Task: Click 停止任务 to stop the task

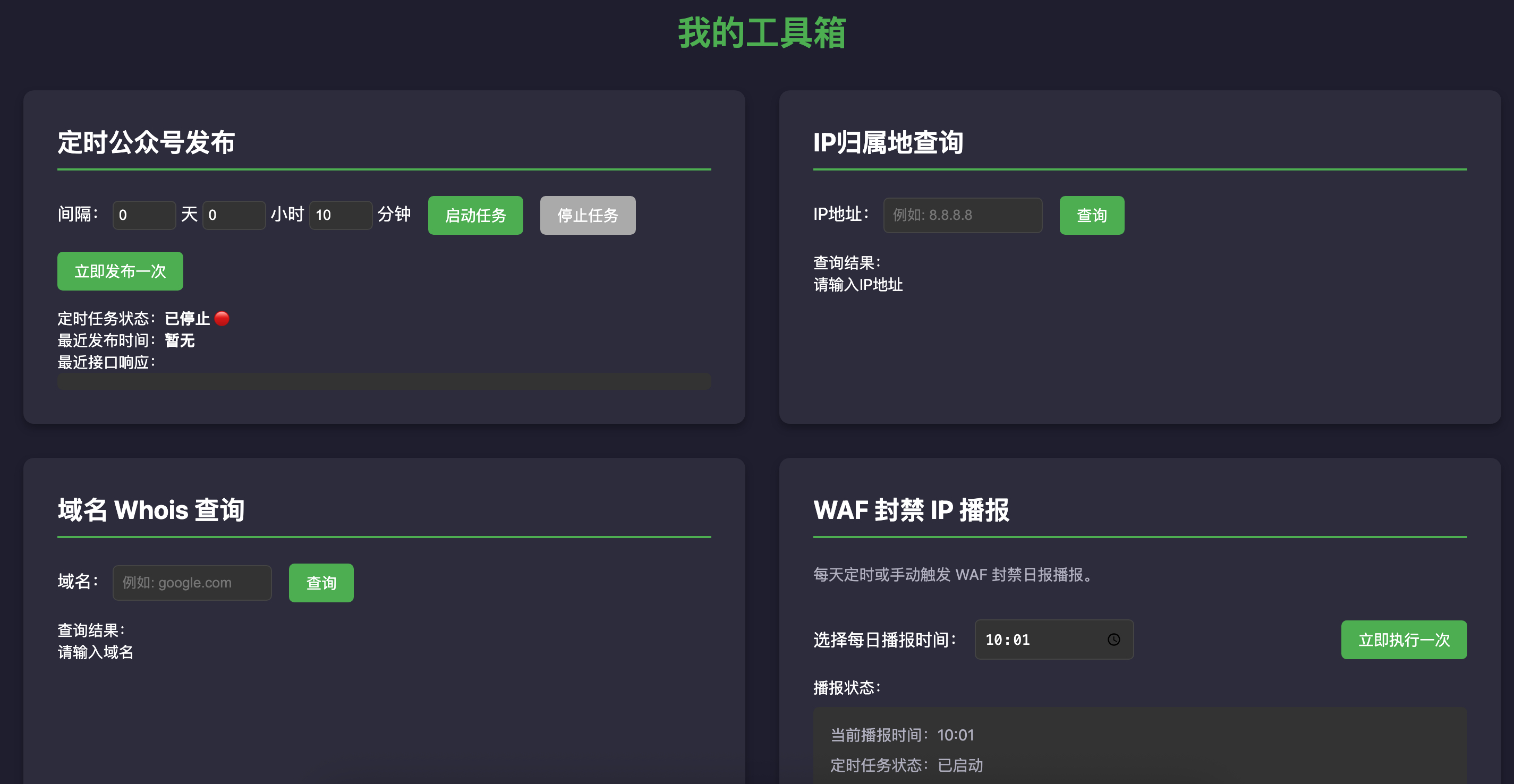Action: click(587, 215)
